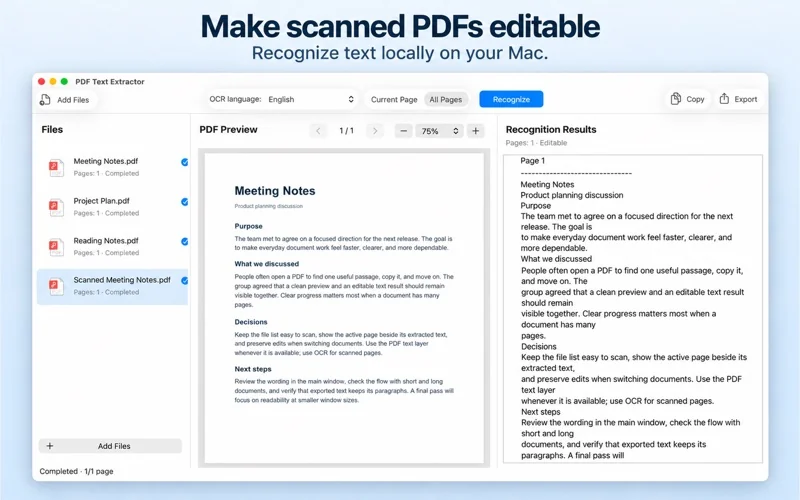
Task: Select the All Pages segment
Action: (445, 99)
